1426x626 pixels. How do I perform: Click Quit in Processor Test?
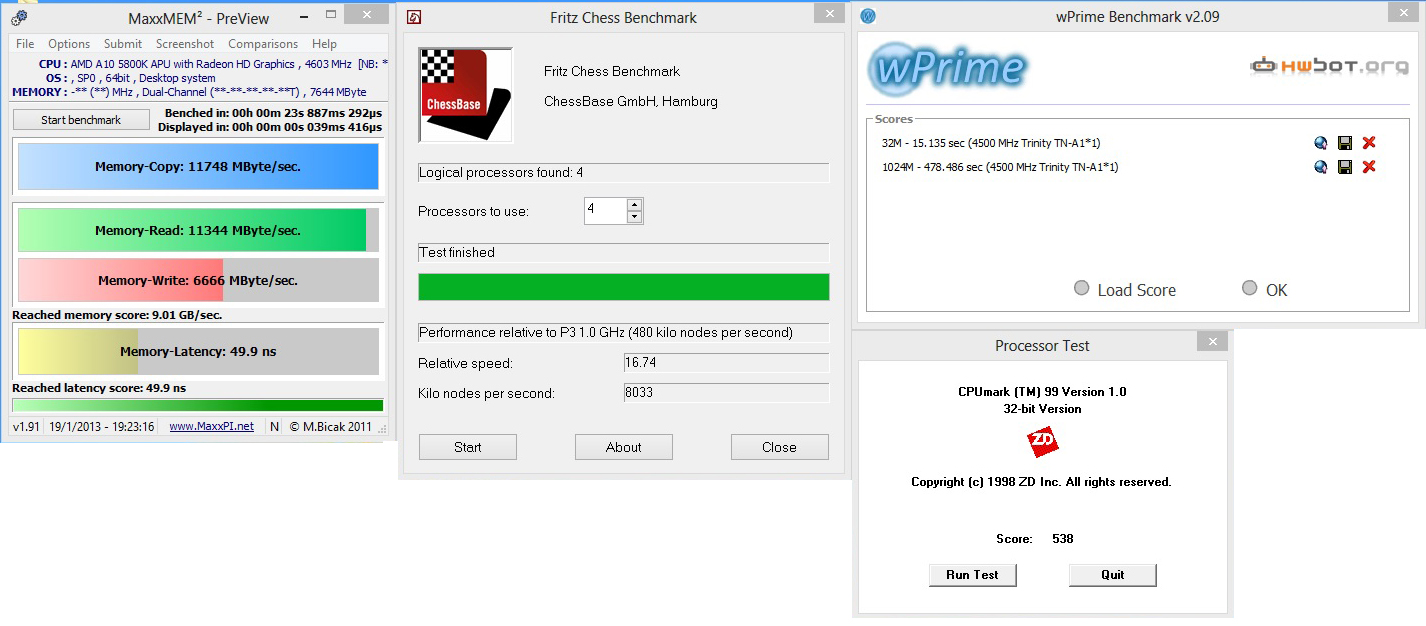point(1113,575)
